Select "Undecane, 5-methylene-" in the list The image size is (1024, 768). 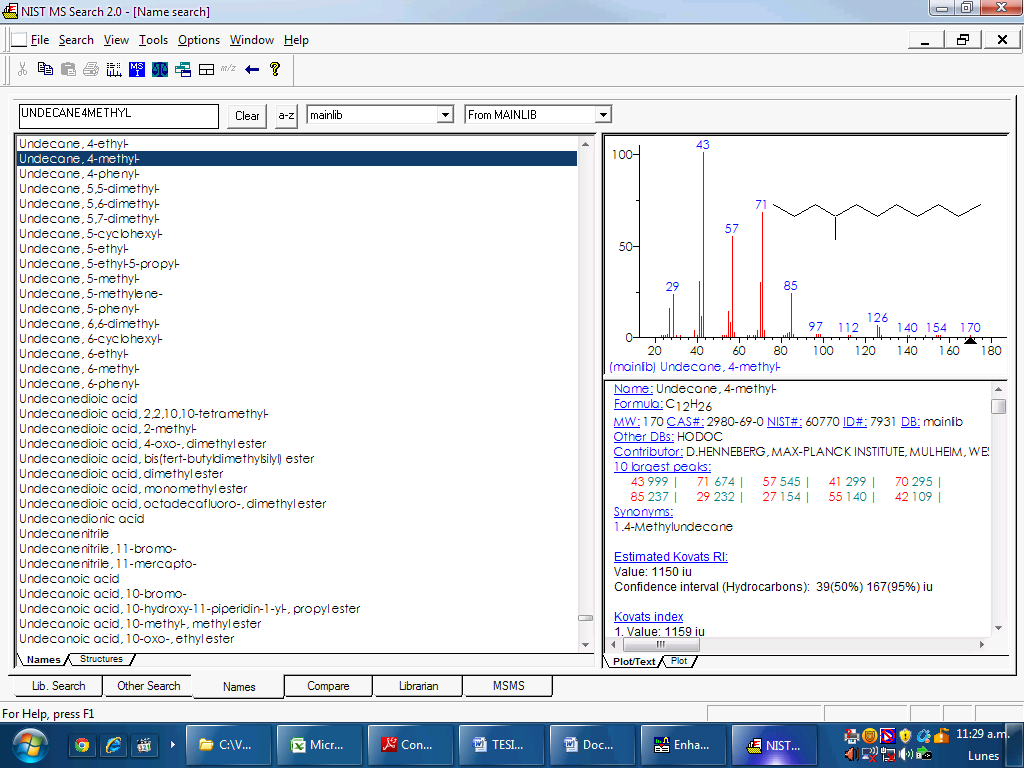coord(296,294)
